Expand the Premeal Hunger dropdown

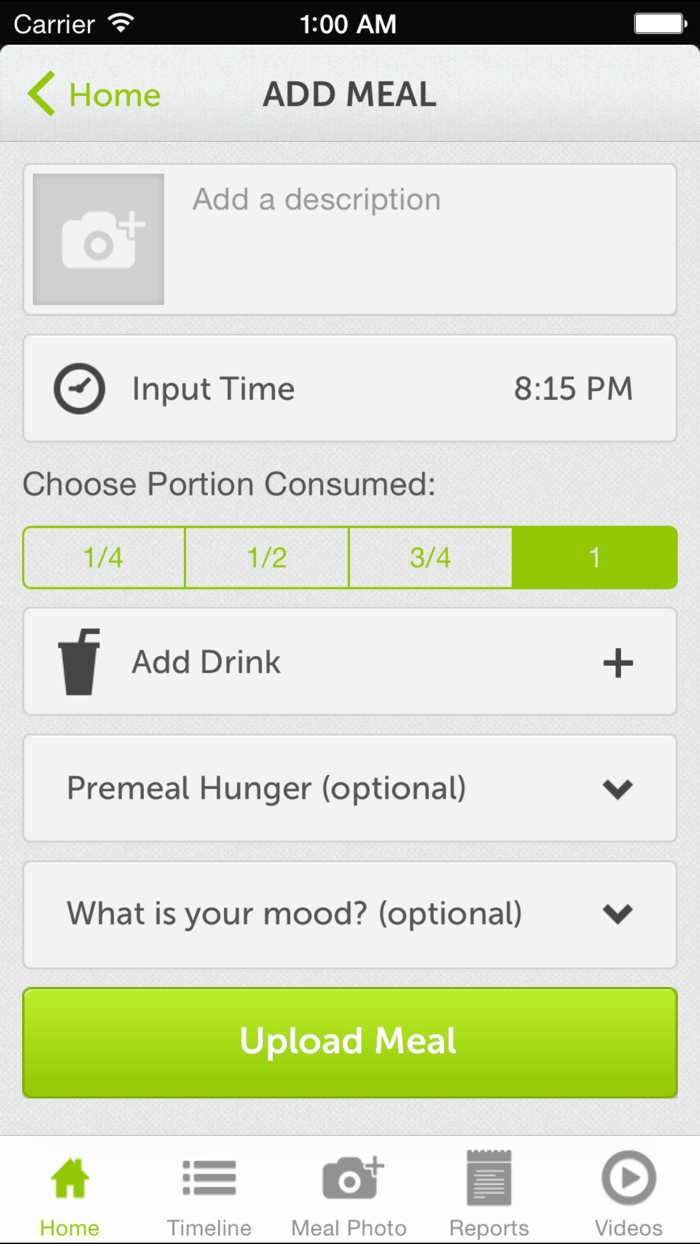(x=618, y=789)
